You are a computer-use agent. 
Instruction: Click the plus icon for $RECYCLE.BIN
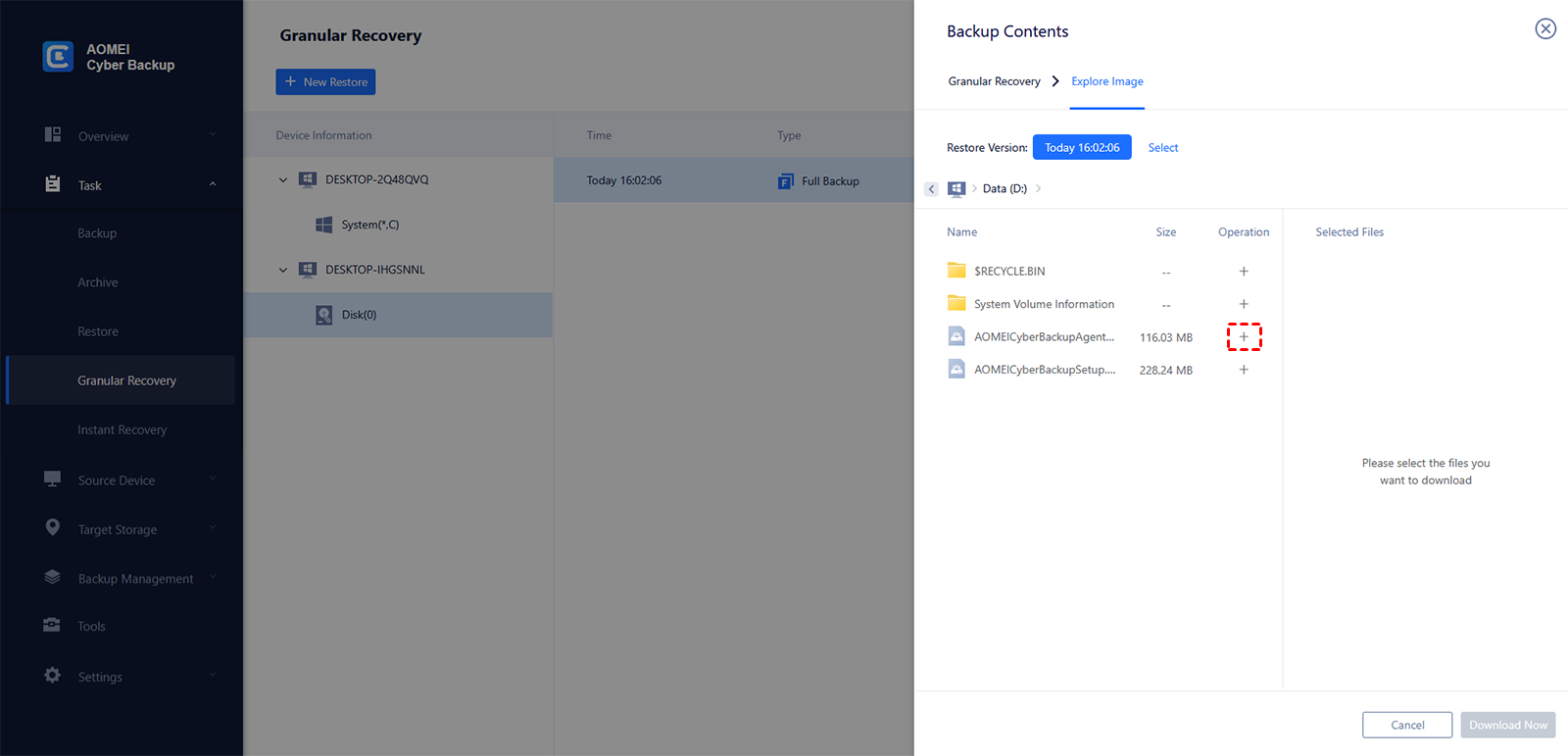1244,272
